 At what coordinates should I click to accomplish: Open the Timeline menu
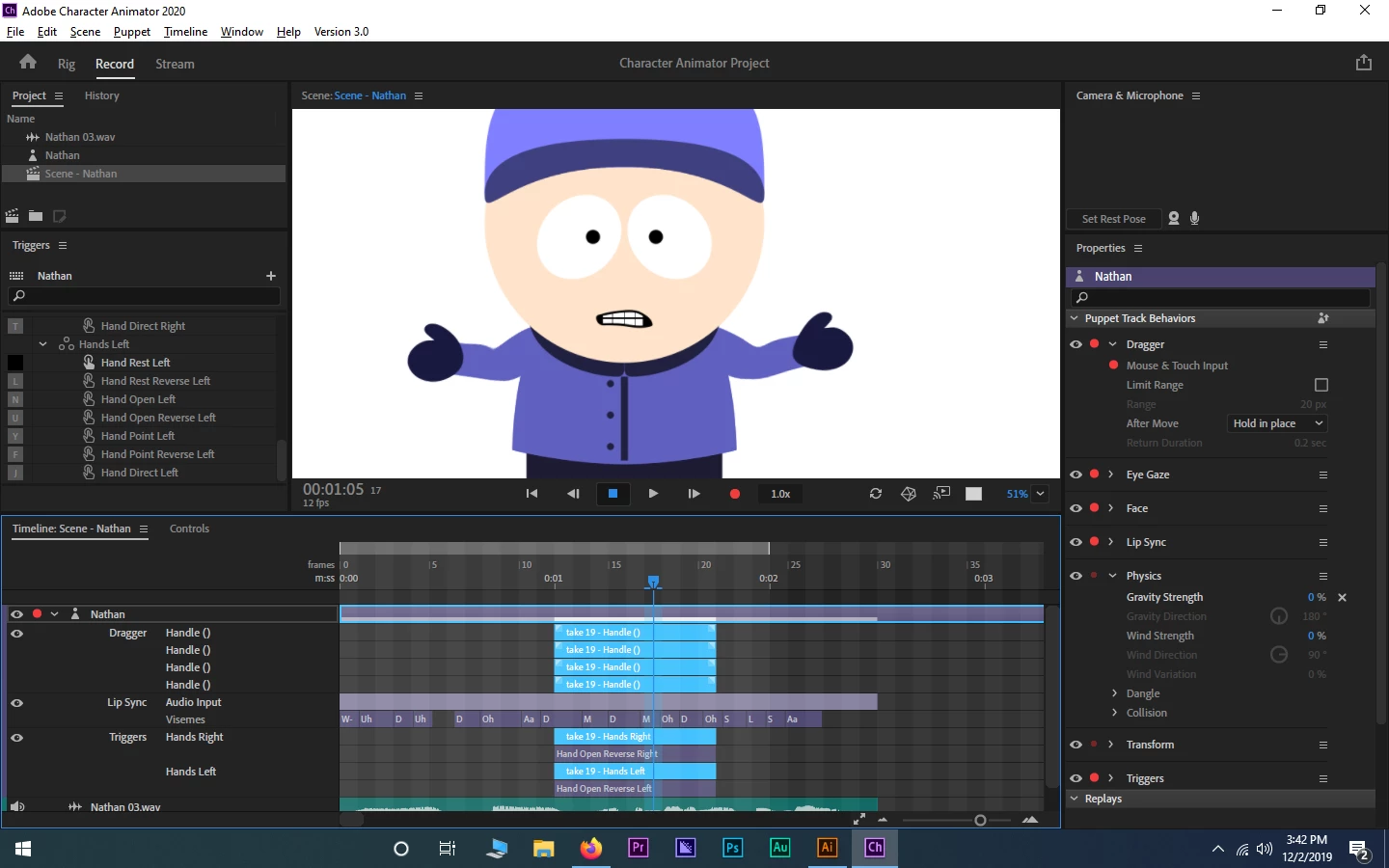(185, 32)
